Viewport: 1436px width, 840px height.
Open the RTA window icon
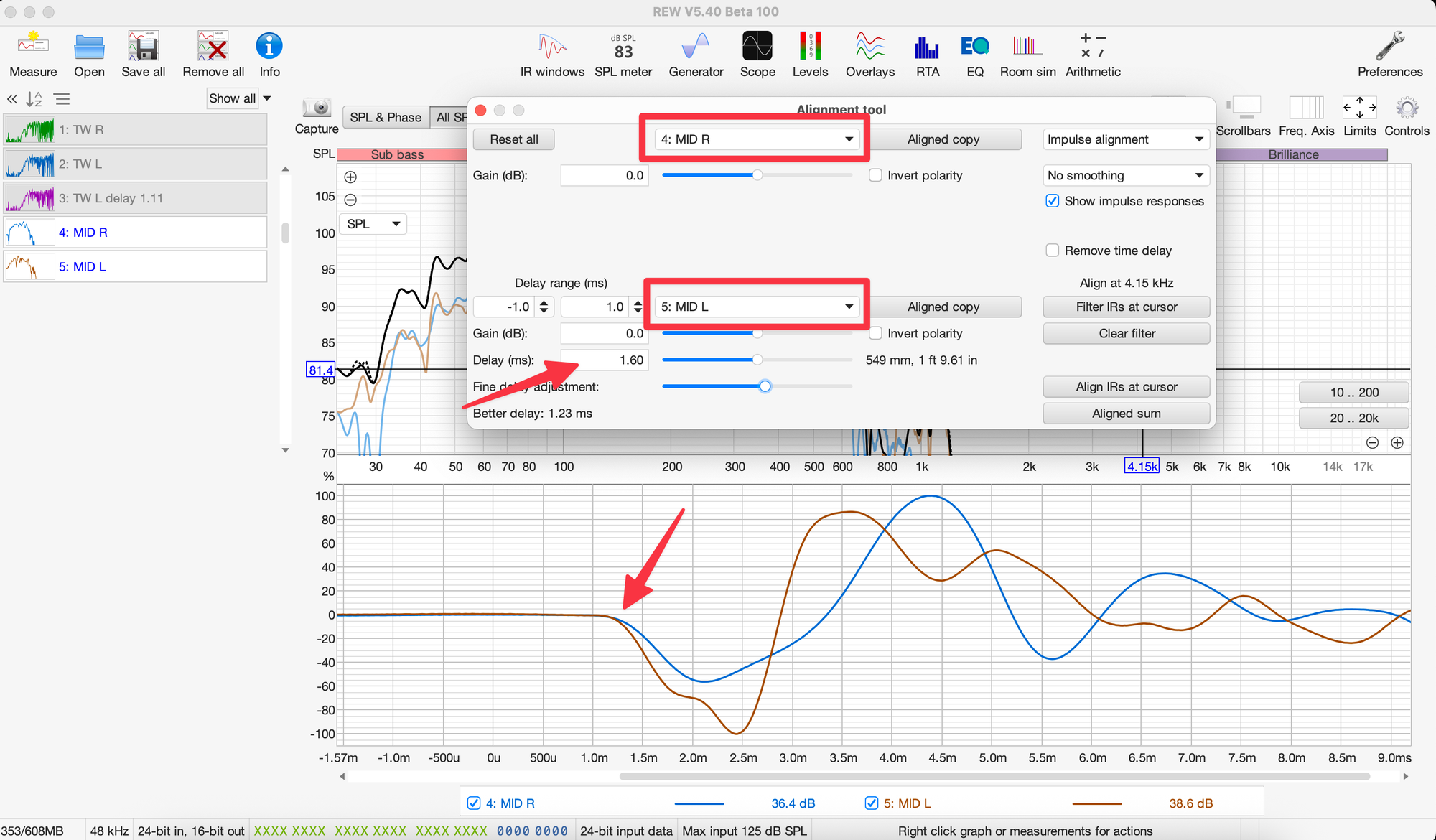[x=927, y=47]
